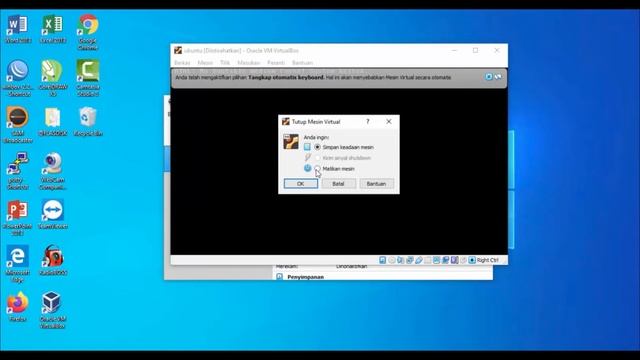Click the network adapter status bar icon
This screenshot has height=360, width=640.
tap(410, 260)
